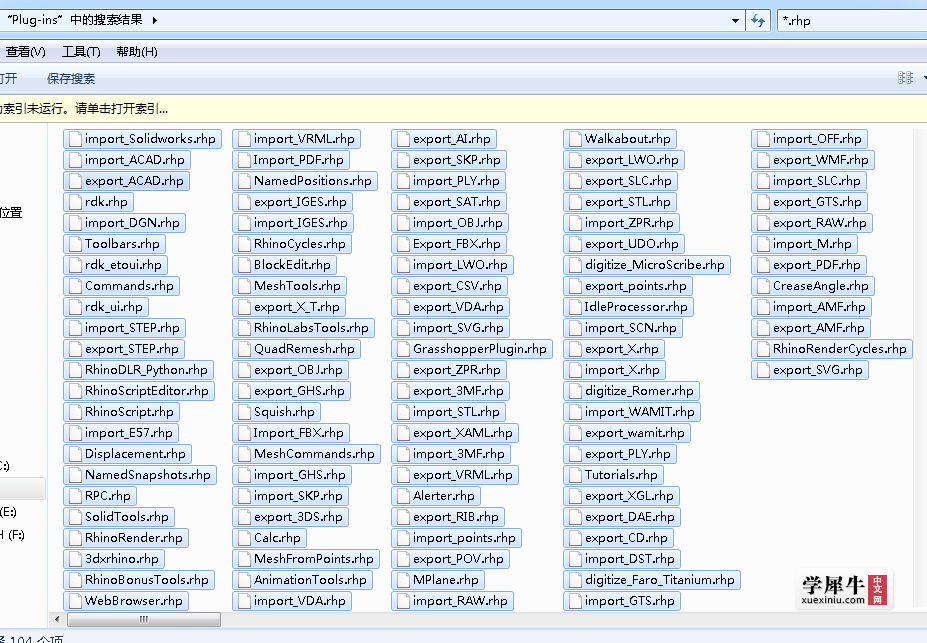Select the rdk.rhp file icon
This screenshot has height=643, width=927.
coord(75,202)
